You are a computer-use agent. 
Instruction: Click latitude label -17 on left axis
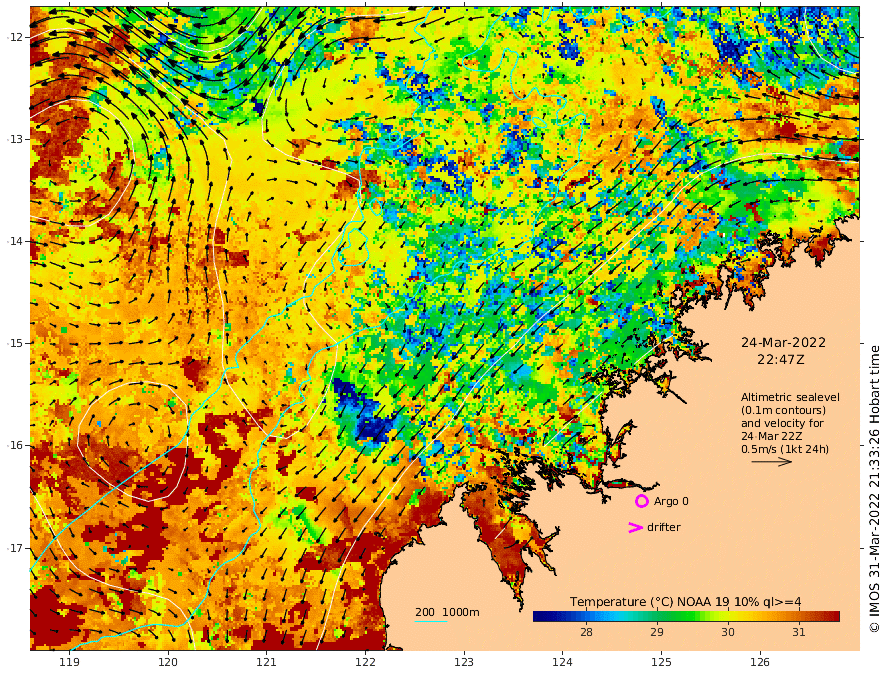[x=15, y=548]
